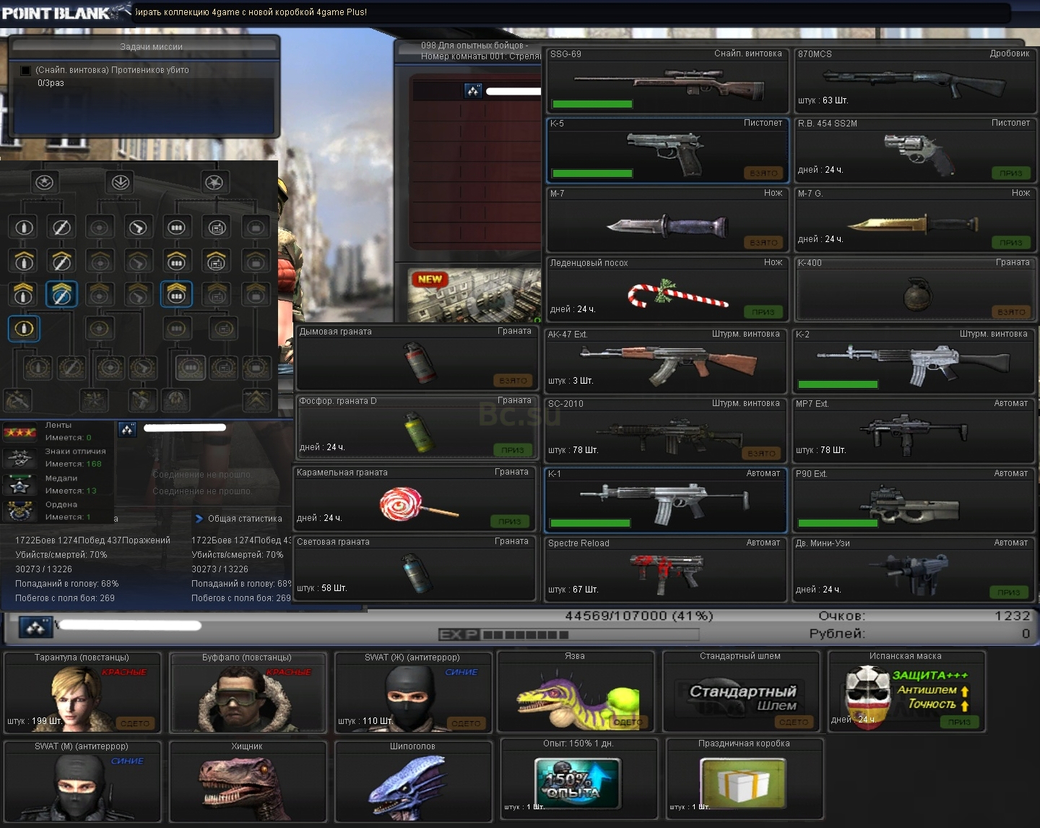The height and width of the screenshot is (828, 1040).
Task: Select the SSG-69 sniper rifle card
Action: pos(667,80)
